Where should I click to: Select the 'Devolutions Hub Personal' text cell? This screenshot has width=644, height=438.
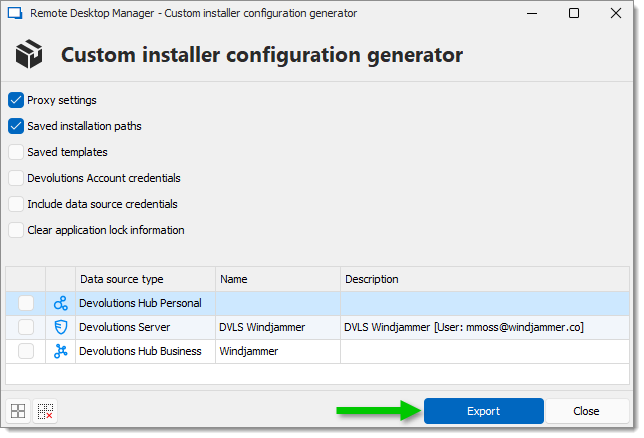(145, 303)
